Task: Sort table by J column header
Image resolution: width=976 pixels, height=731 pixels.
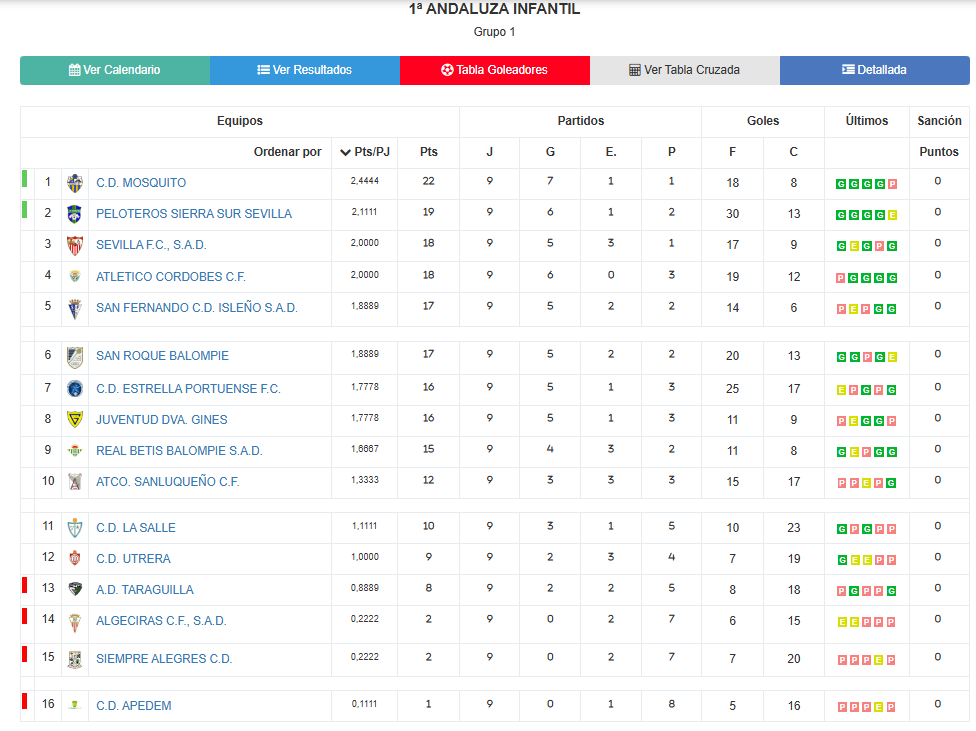Action: click(x=489, y=153)
